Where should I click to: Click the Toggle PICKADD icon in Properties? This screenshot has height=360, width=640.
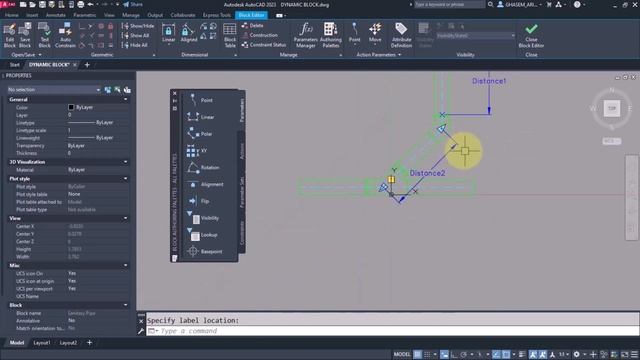point(108,90)
